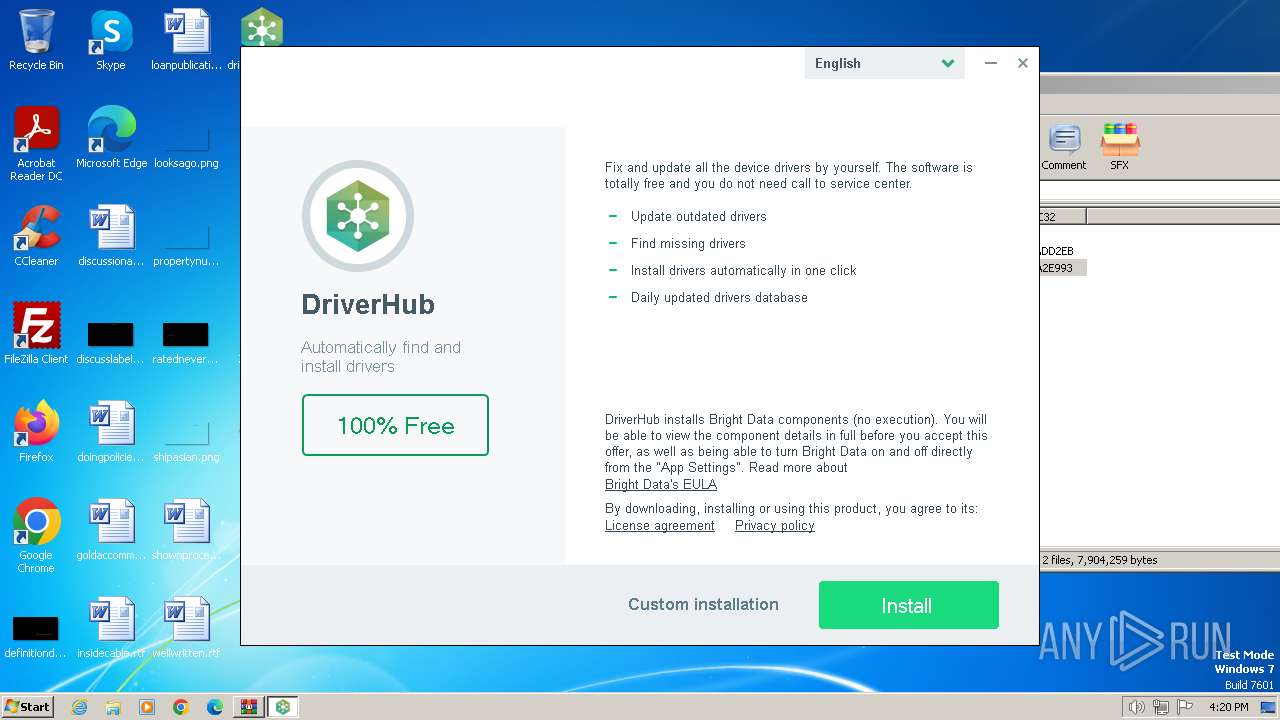This screenshot has height=720, width=1280.
Task: Open the insidecable.rtf document icon
Action: pos(111,628)
